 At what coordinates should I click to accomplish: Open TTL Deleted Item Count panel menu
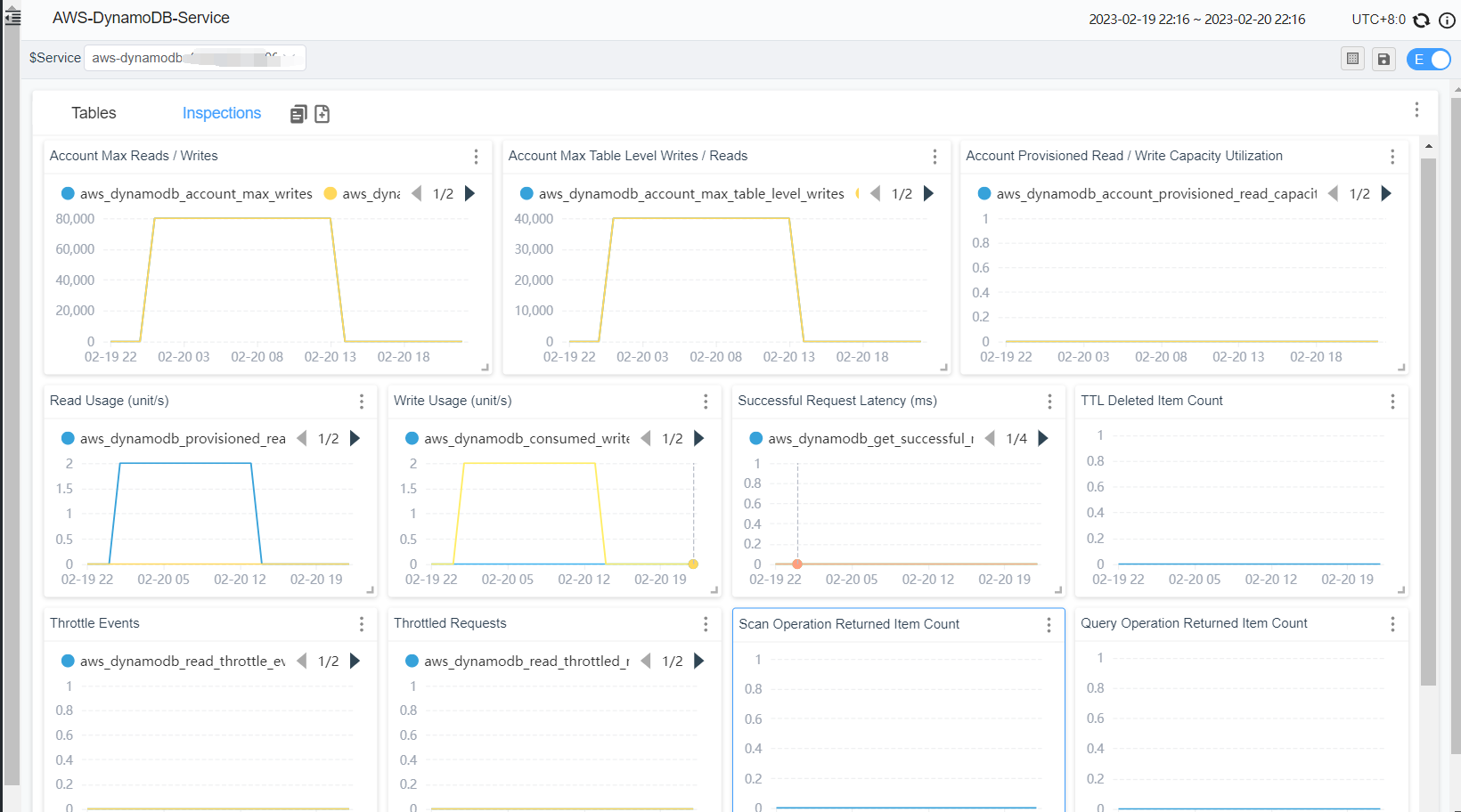[x=1392, y=402]
